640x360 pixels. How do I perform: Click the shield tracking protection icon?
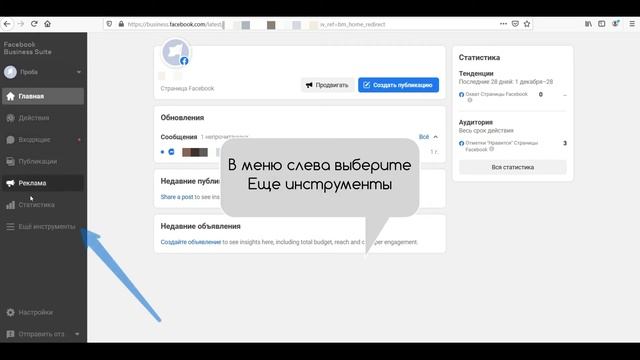(x=109, y=24)
